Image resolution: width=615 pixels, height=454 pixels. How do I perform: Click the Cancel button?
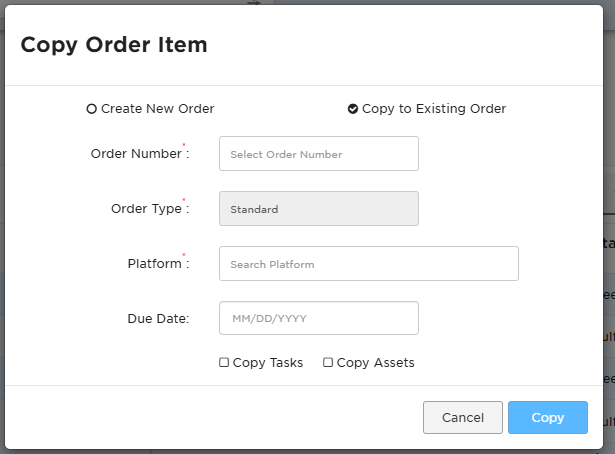pyautogui.click(x=463, y=418)
